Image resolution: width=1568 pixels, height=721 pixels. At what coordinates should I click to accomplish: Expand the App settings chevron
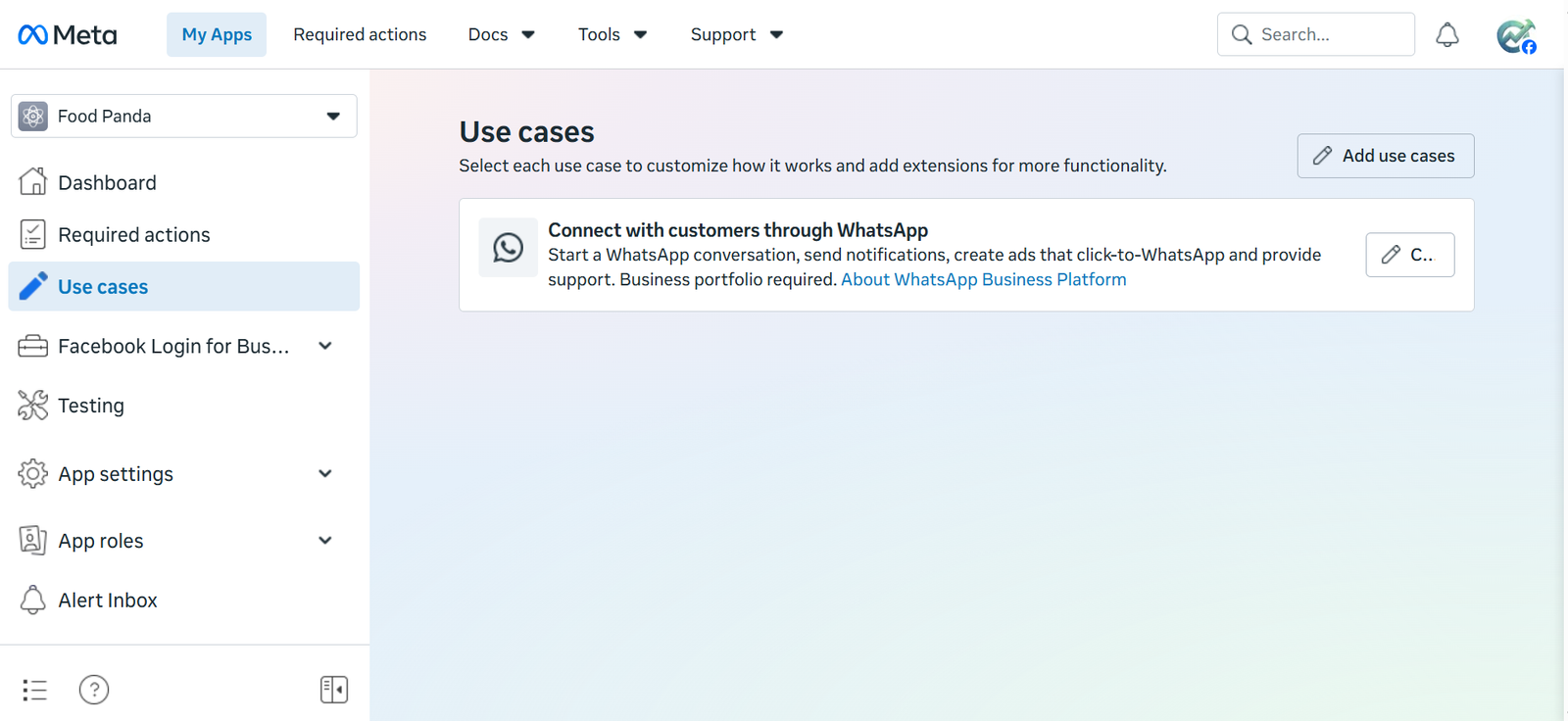(325, 473)
